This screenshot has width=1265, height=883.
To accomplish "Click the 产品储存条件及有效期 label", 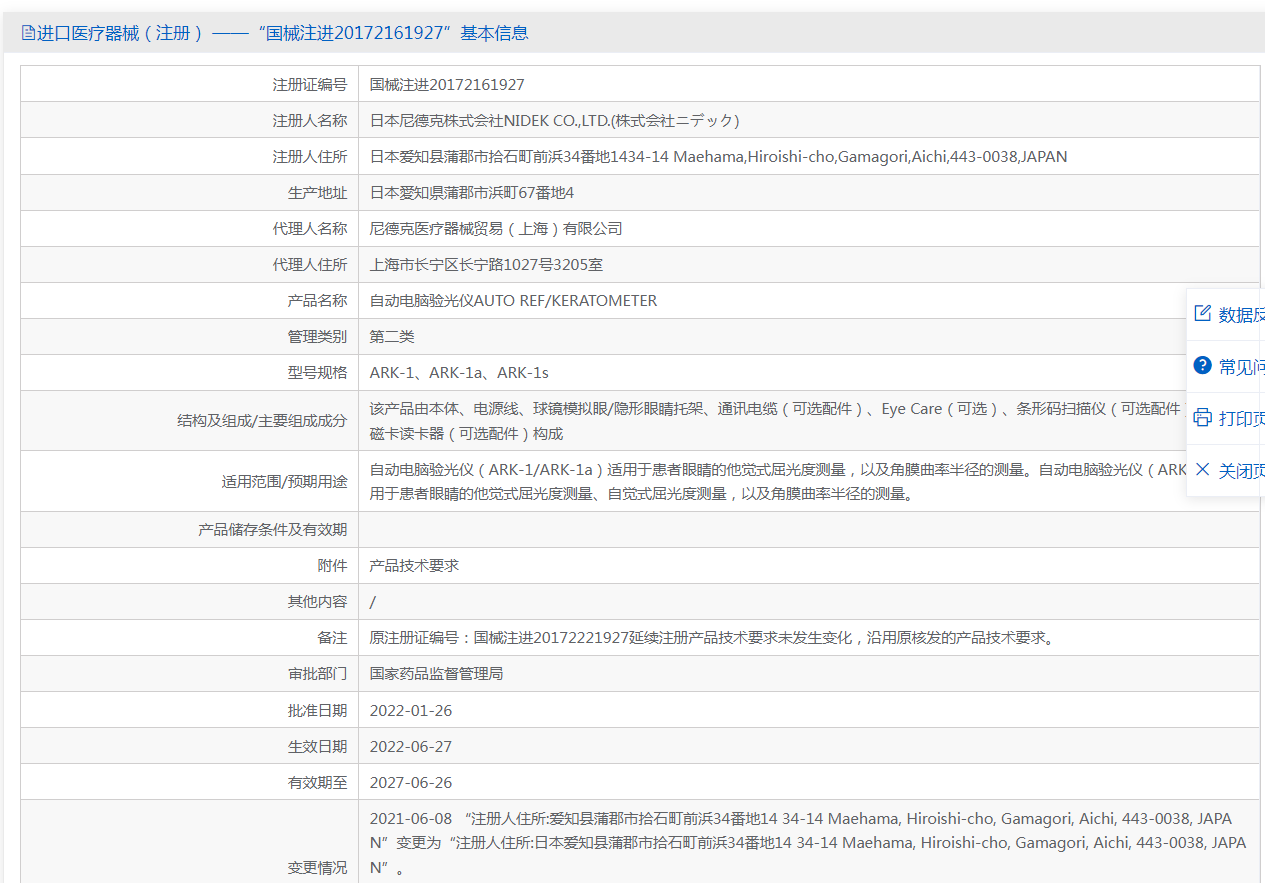I will point(273,529).
